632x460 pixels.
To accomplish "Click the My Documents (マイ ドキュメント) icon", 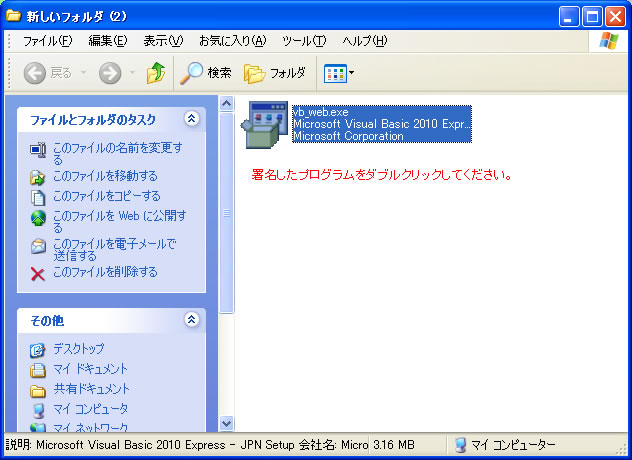I will 37,370.
